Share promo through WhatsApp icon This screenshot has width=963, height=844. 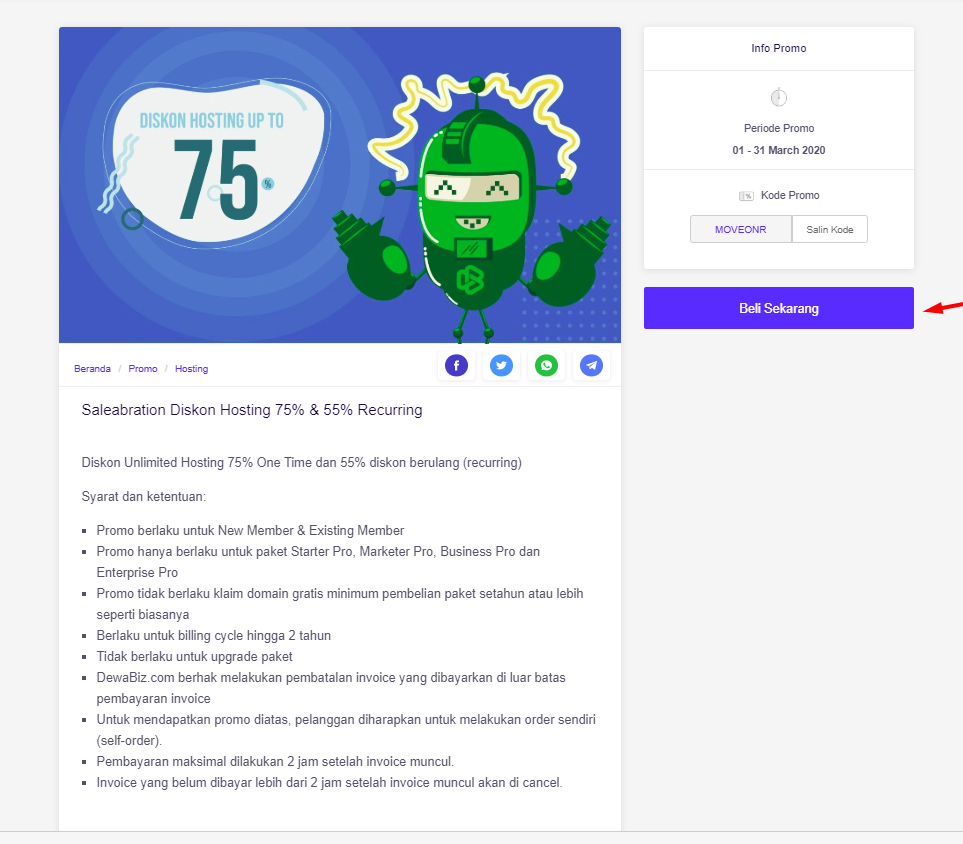coord(546,366)
